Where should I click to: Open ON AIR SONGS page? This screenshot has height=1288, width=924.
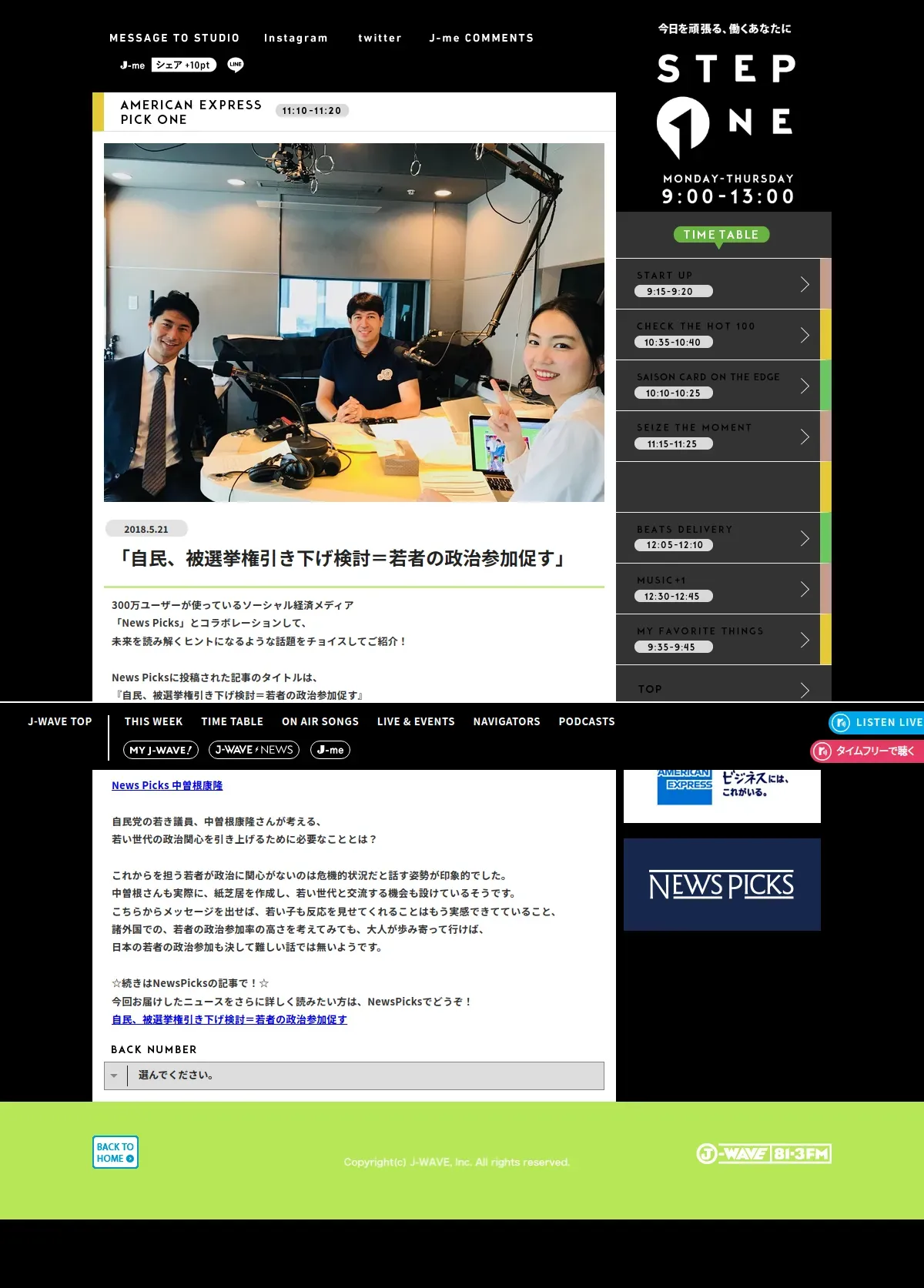point(320,721)
